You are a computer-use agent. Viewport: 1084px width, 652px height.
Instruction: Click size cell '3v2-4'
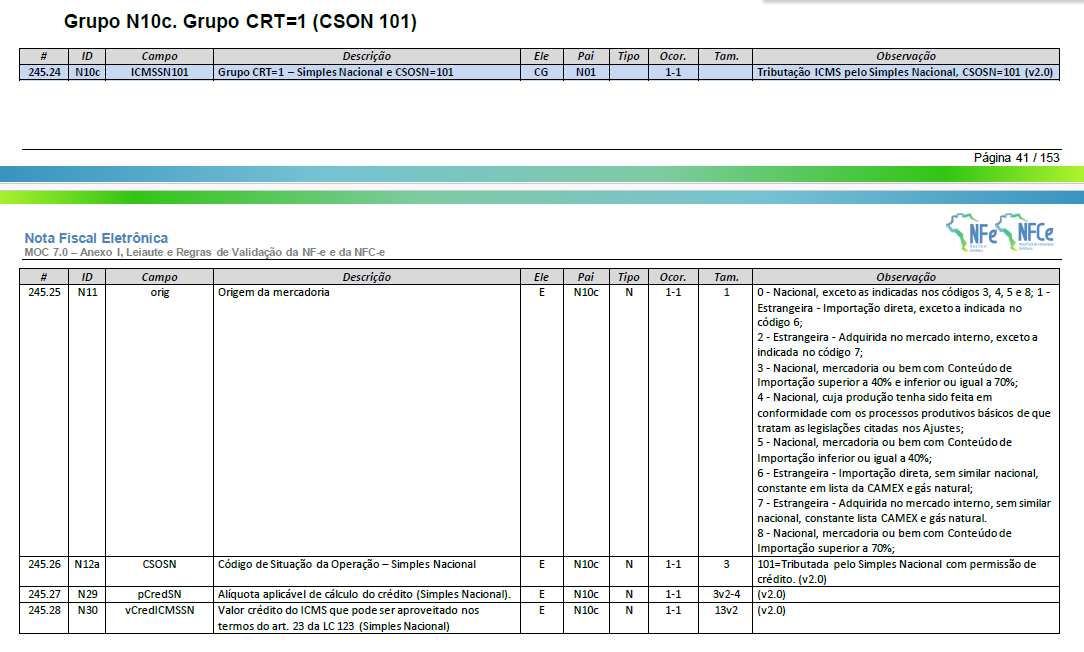click(x=727, y=594)
